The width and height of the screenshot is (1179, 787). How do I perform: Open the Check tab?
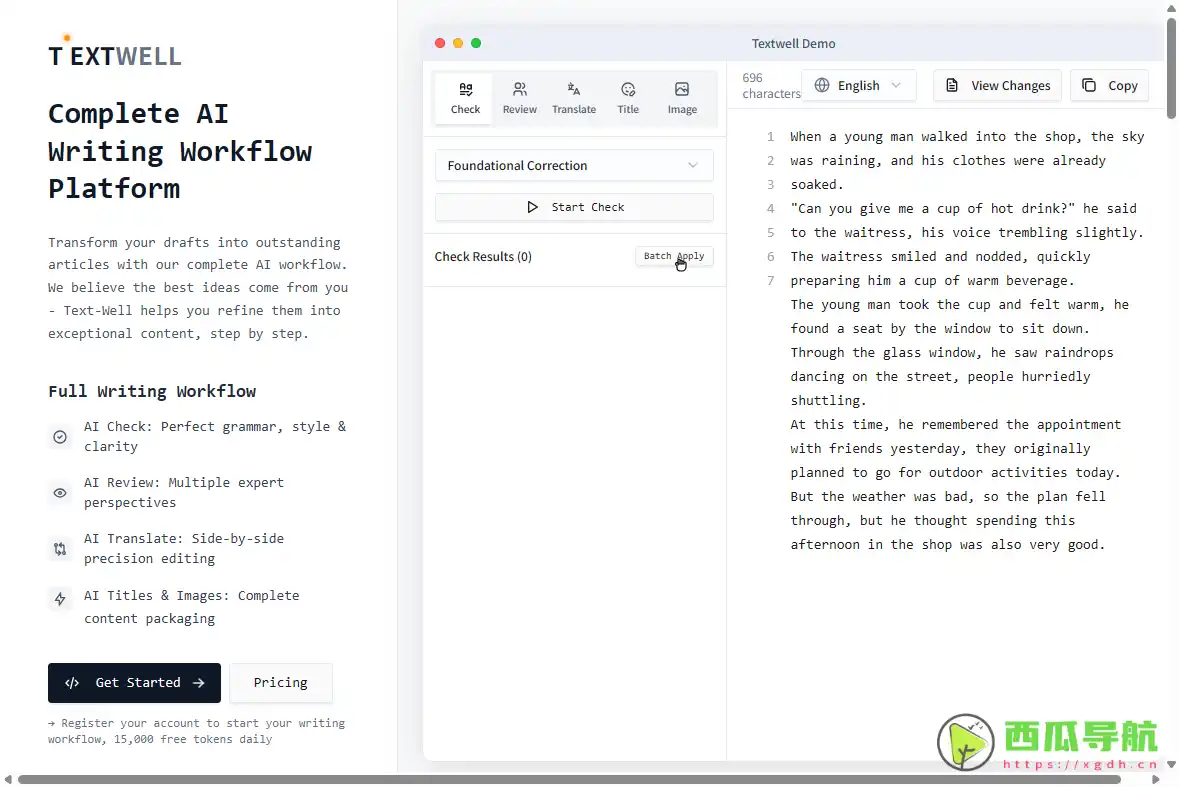coord(465,98)
